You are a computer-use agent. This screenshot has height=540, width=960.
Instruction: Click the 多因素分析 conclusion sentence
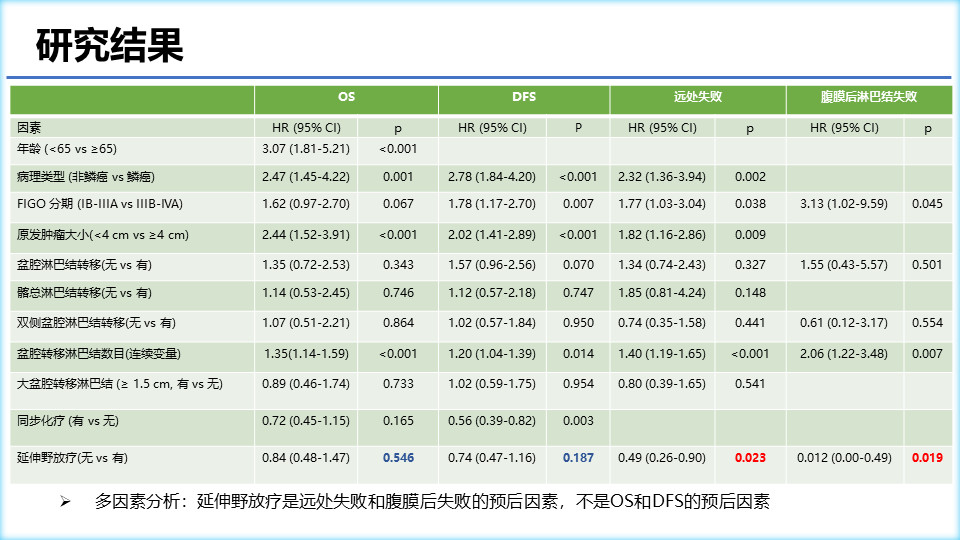(432, 502)
